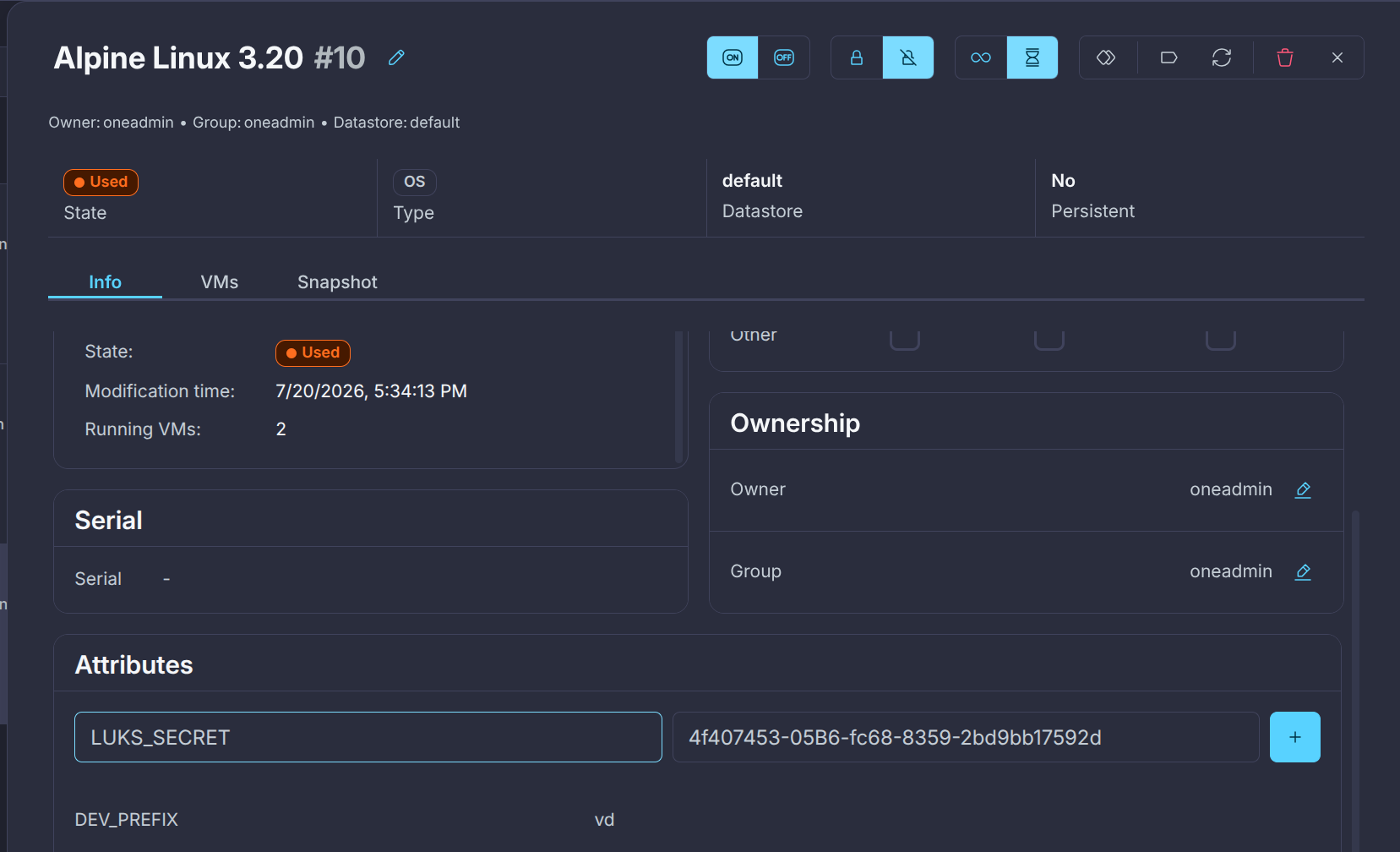1400x852 pixels.
Task: Add the attribute with the plus button
Action: point(1295,737)
